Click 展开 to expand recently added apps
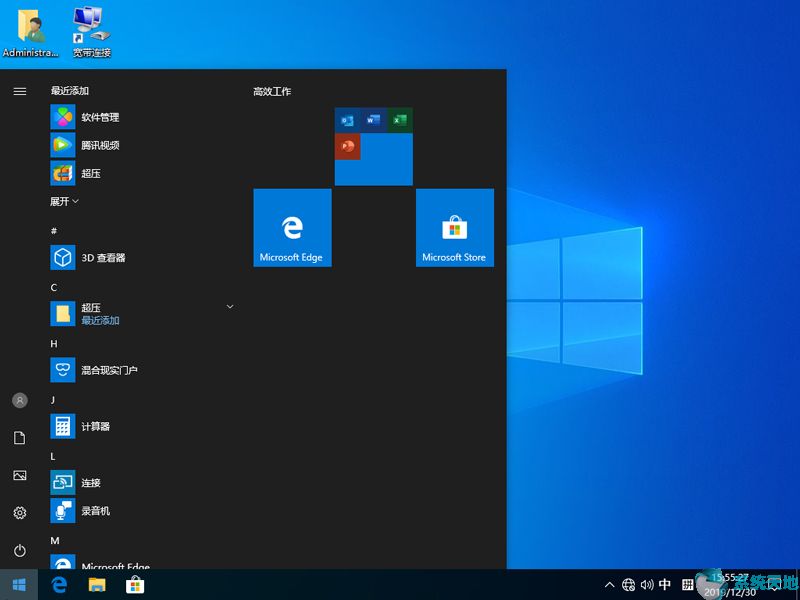The width and height of the screenshot is (800, 600). pos(62,201)
